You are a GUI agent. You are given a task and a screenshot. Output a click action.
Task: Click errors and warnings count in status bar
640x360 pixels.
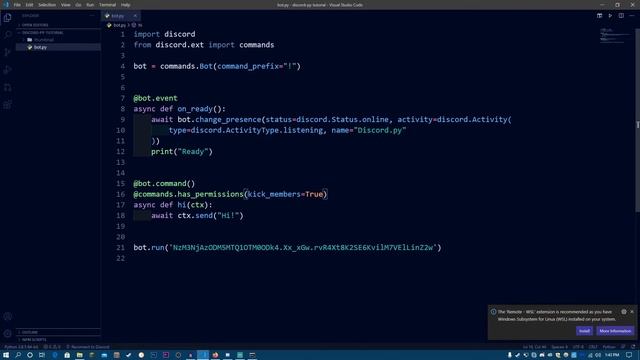pos(52,347)
